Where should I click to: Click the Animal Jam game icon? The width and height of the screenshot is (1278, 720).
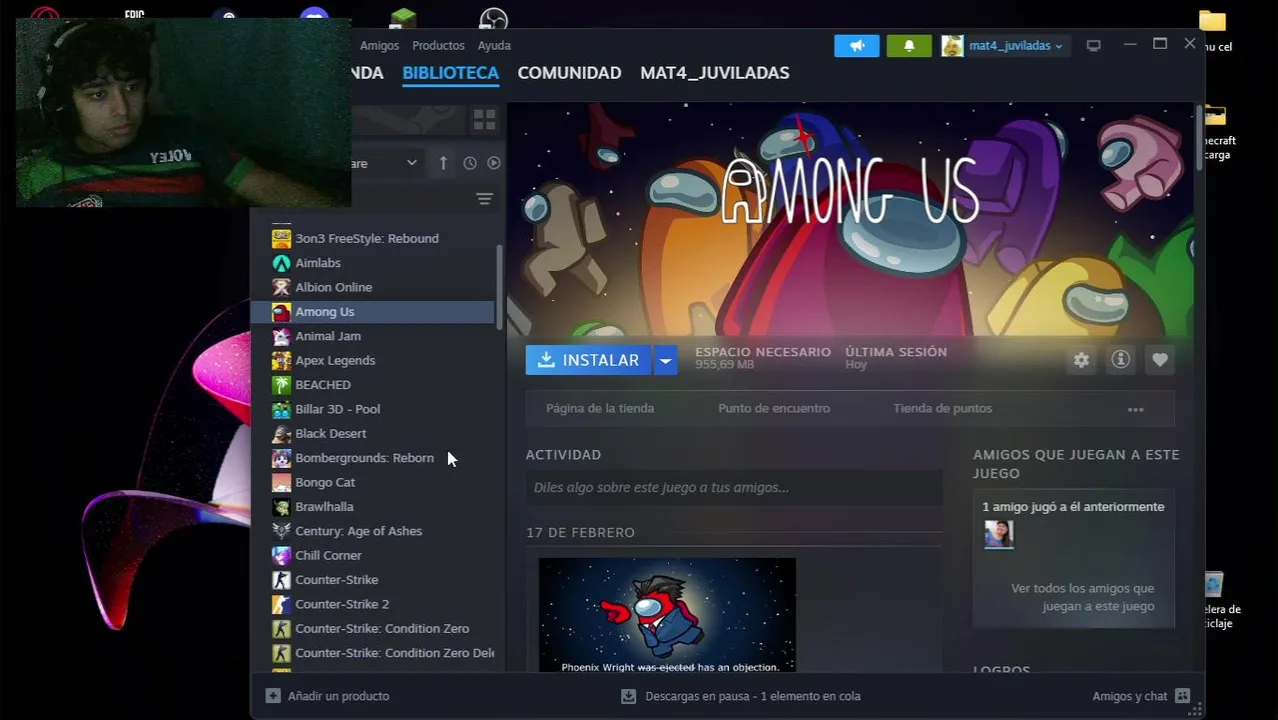[281, 336]
